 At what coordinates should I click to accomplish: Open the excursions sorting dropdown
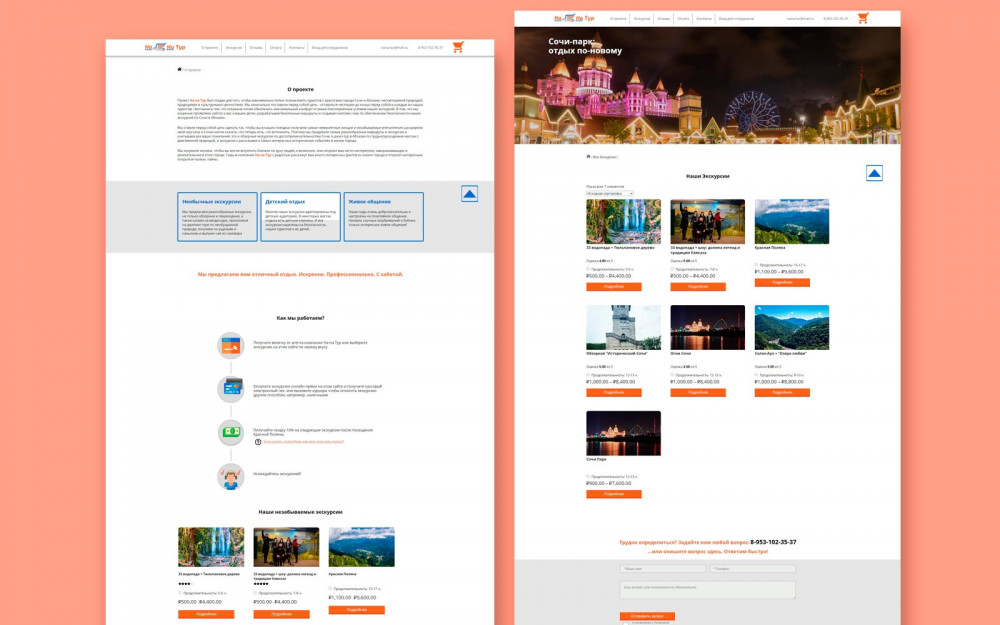point(609,193)
